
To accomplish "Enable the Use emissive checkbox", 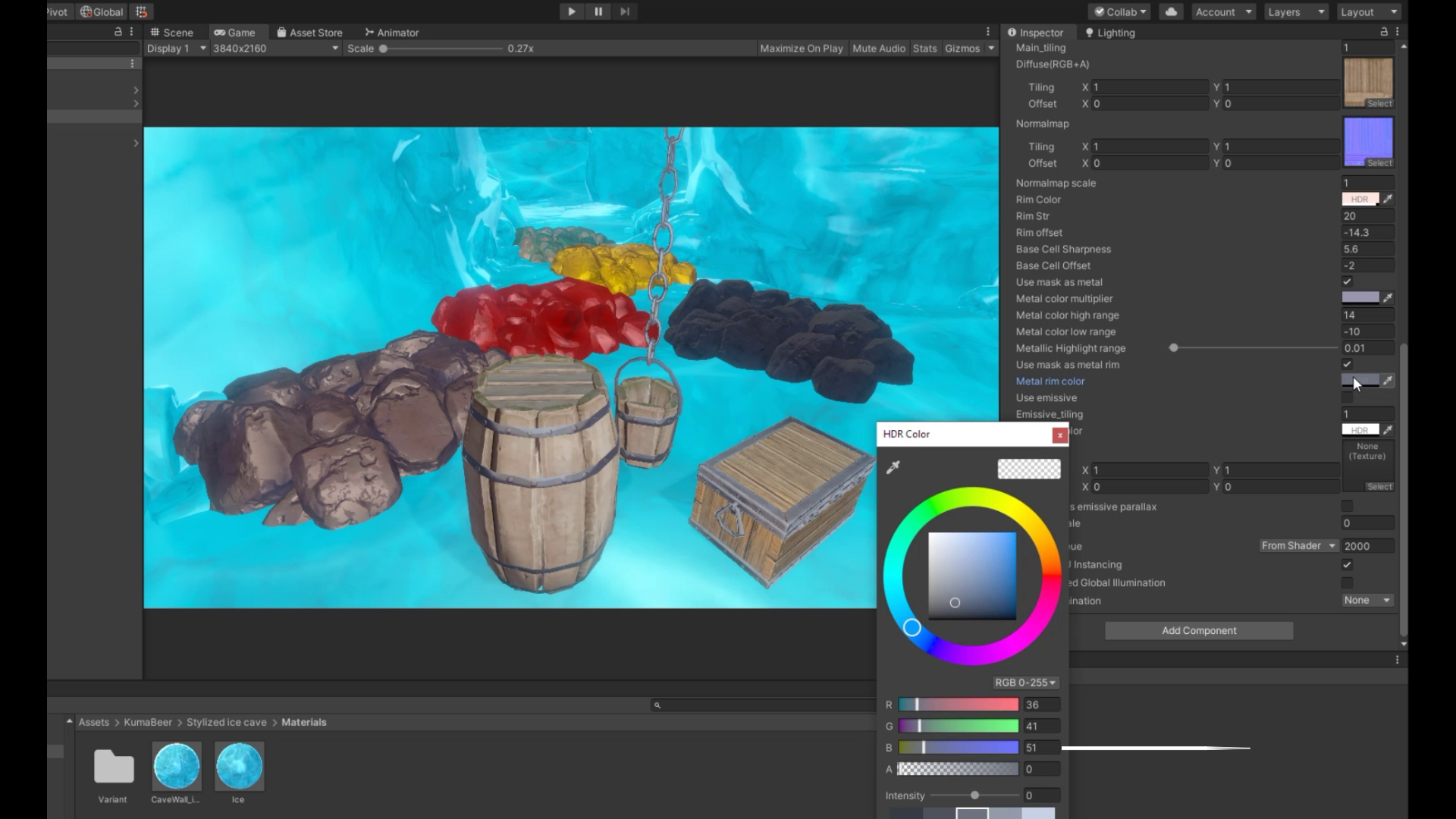I will pos(1347,398).
